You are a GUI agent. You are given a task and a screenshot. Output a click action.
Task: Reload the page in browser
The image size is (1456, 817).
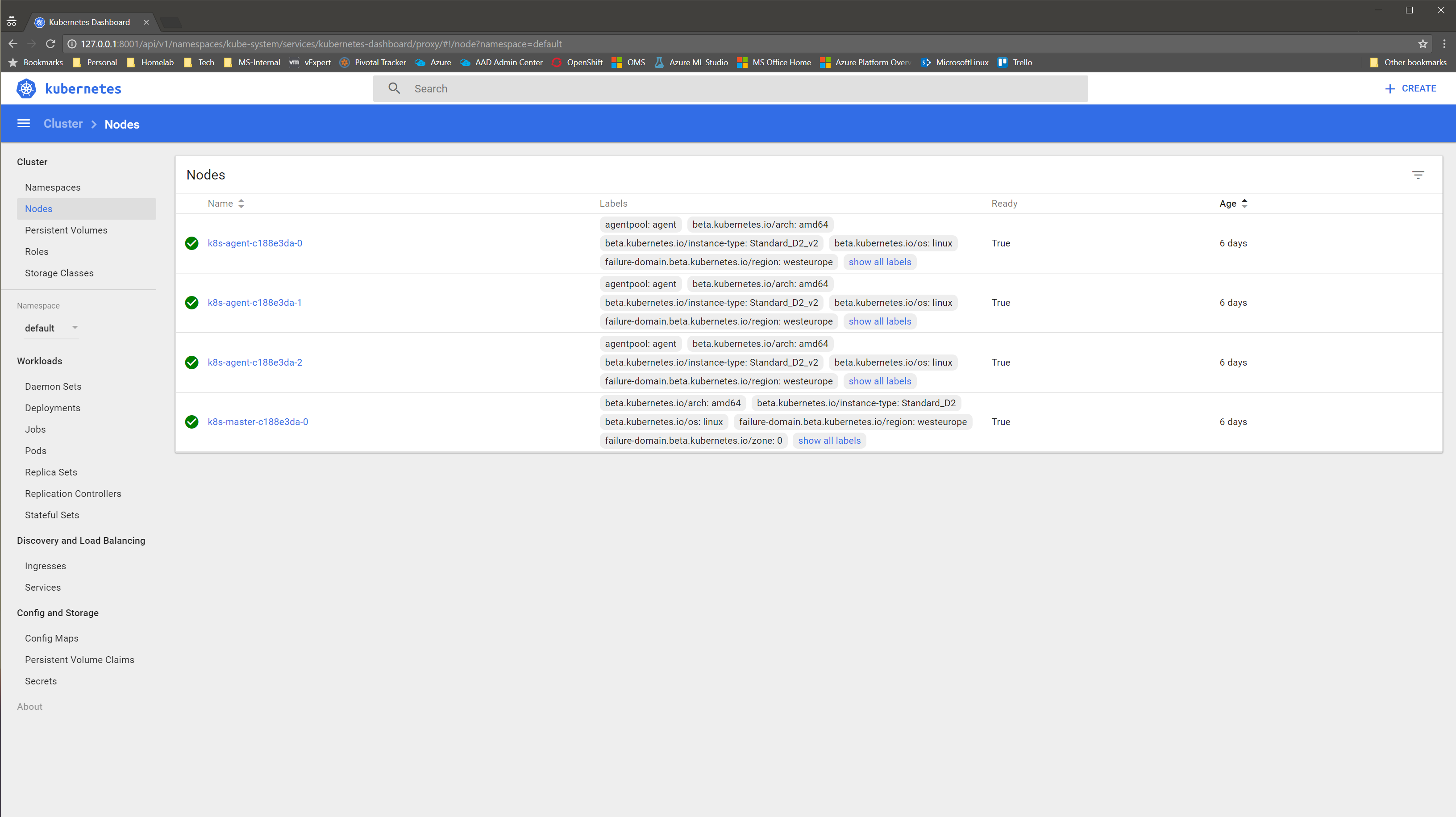(x=50, y=44)
